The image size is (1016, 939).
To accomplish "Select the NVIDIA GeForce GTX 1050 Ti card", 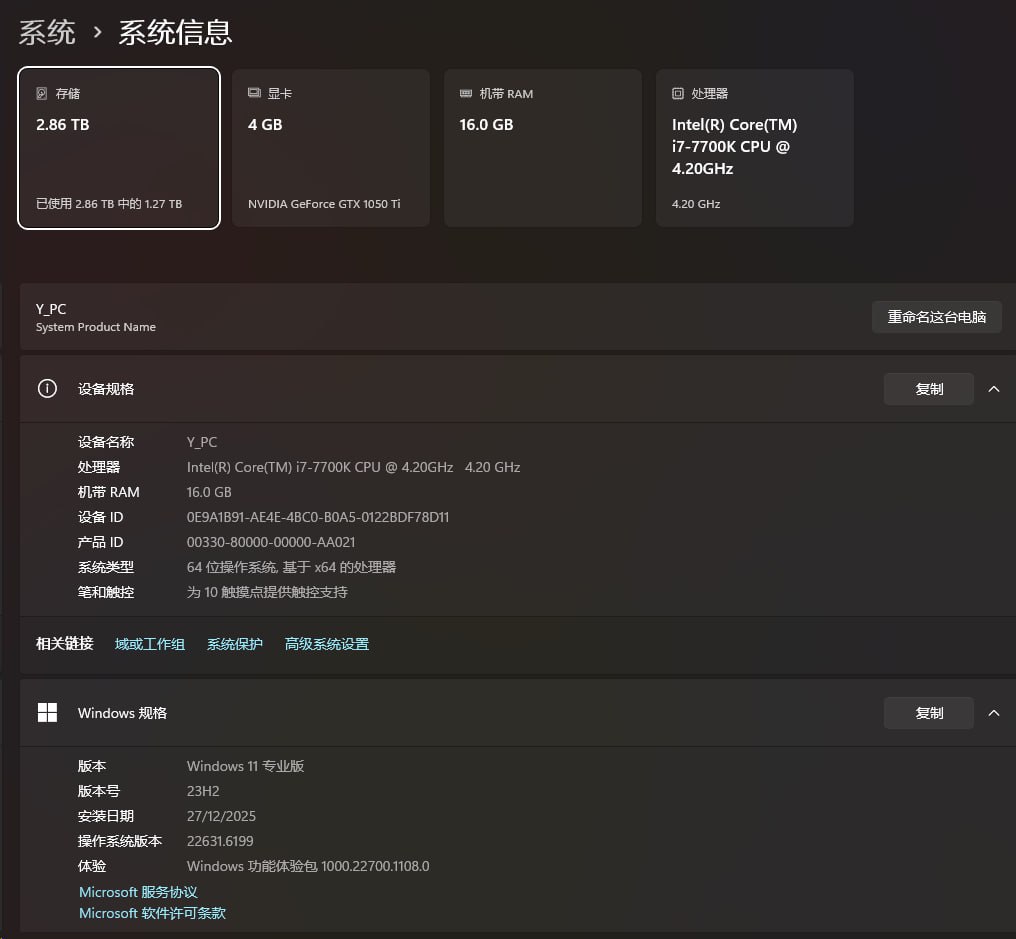I will click(331, 148).
